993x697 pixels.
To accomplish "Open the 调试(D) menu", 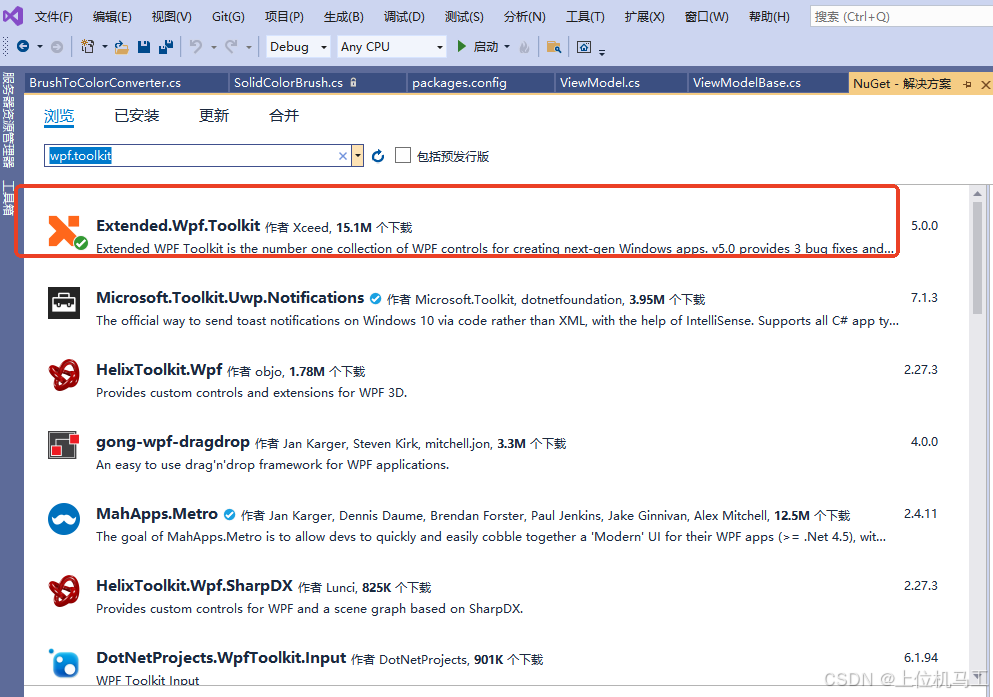I will click(x=404, y=16).
